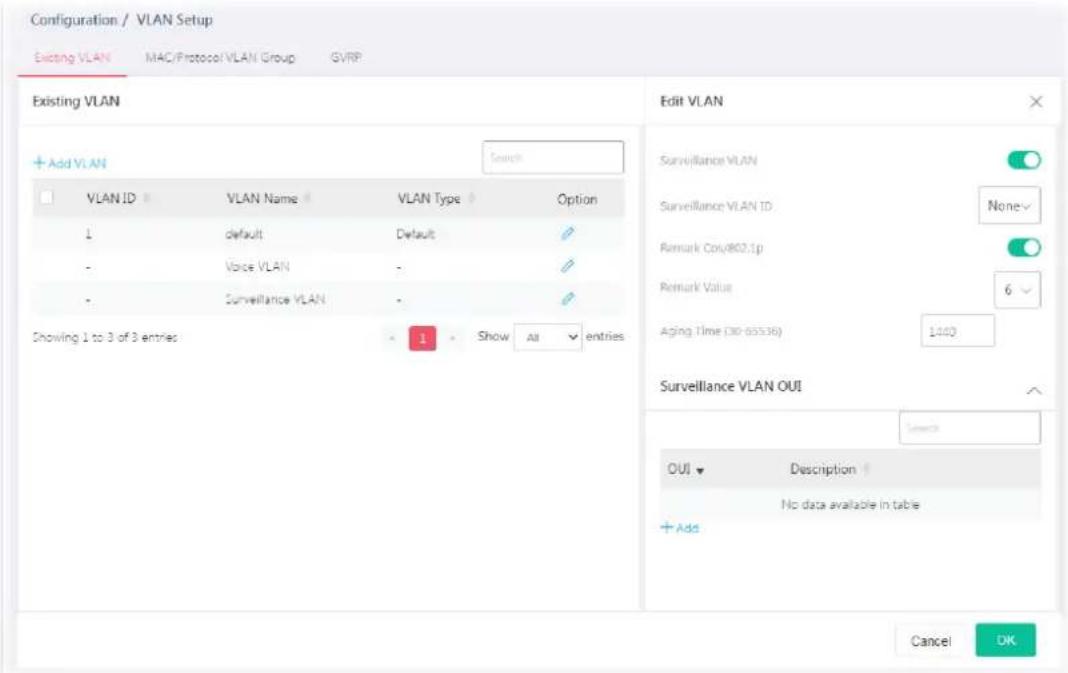This screenshot has width=1068, height=673.
Task: Sort the Description column
Action: pyautogui.click(x=866, y=469)
